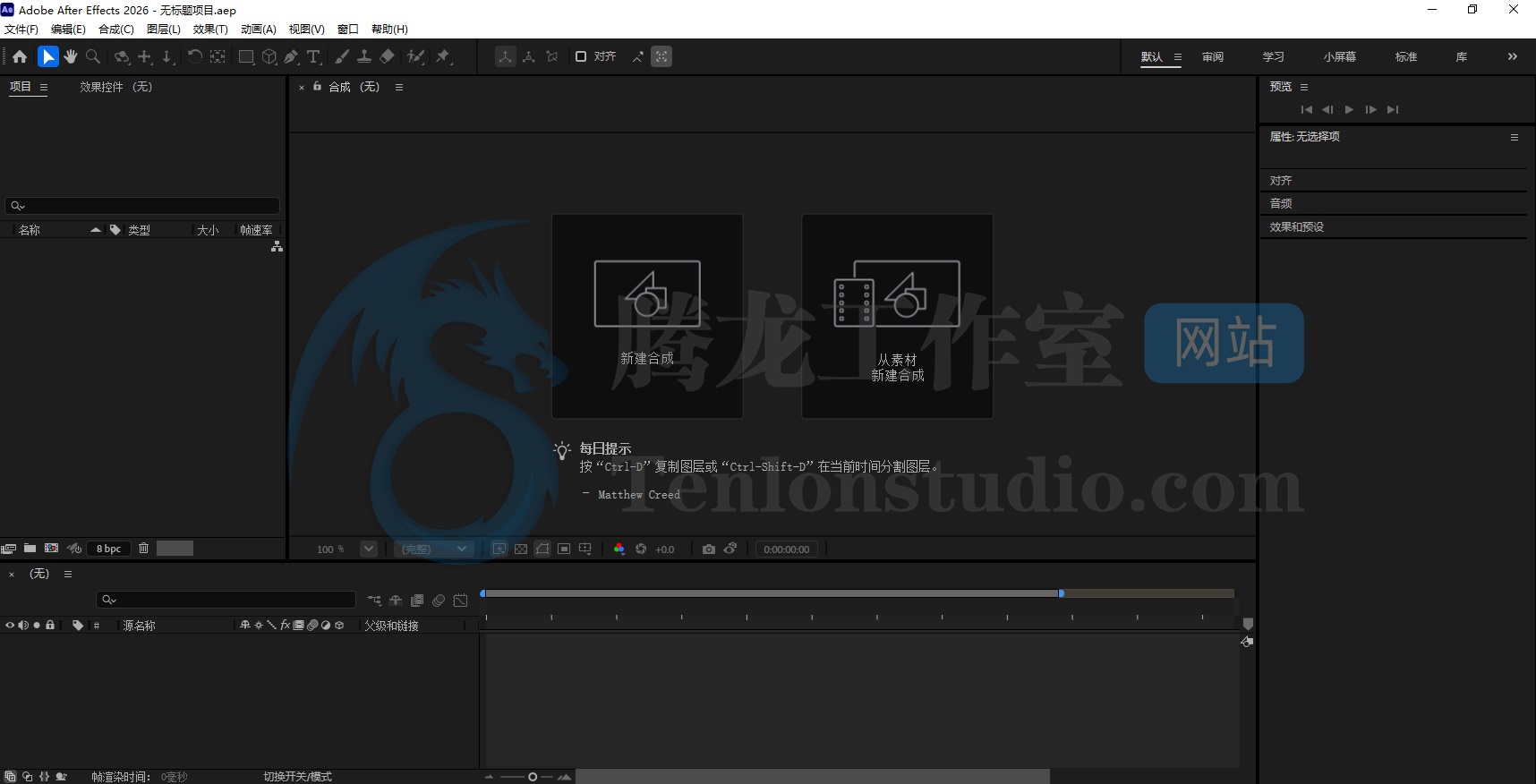The image size is (1536, 784).
Task: Select the Puppet Pin tool
Action: click(x=443, y=56)
